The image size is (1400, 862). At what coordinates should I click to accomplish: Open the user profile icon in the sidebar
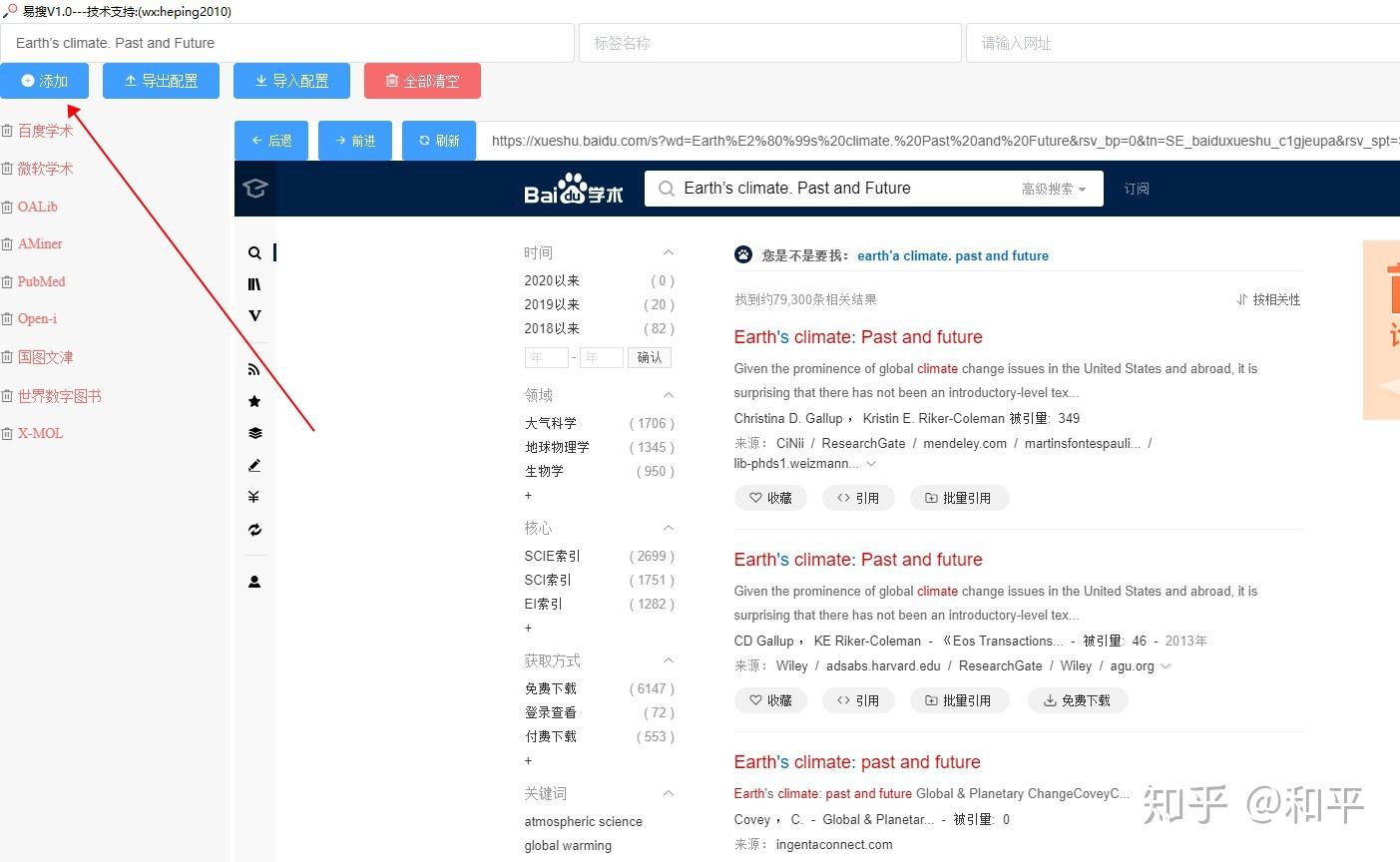[254, 582]
